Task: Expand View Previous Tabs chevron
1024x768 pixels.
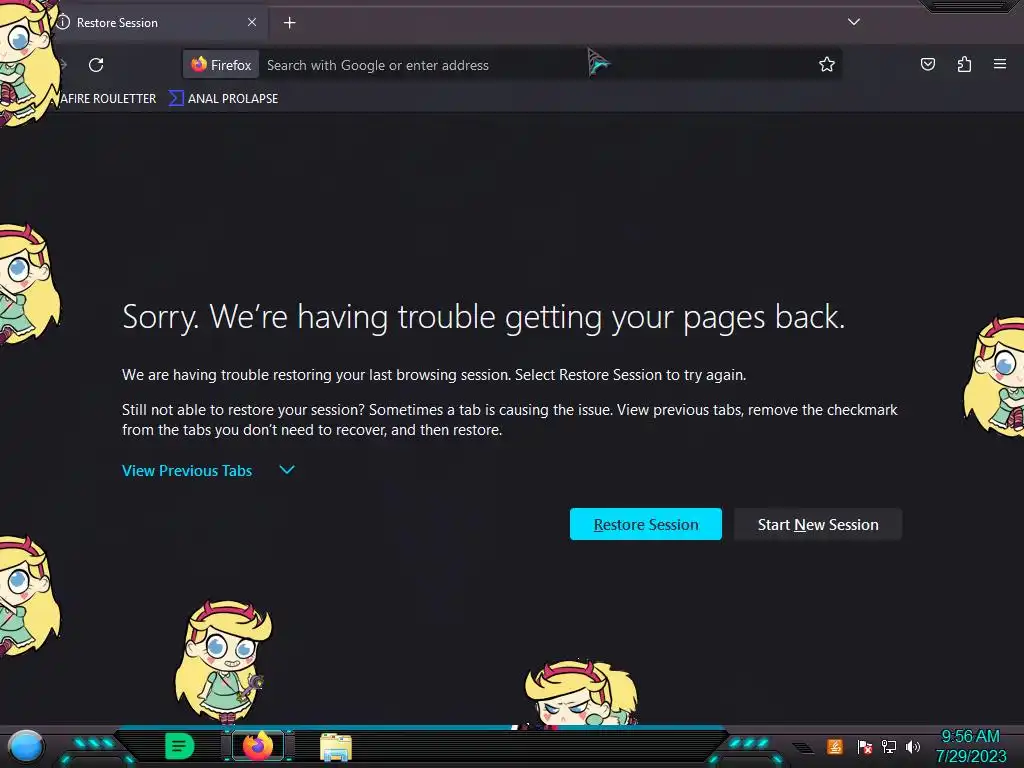Action: click(x=287, y=470)
